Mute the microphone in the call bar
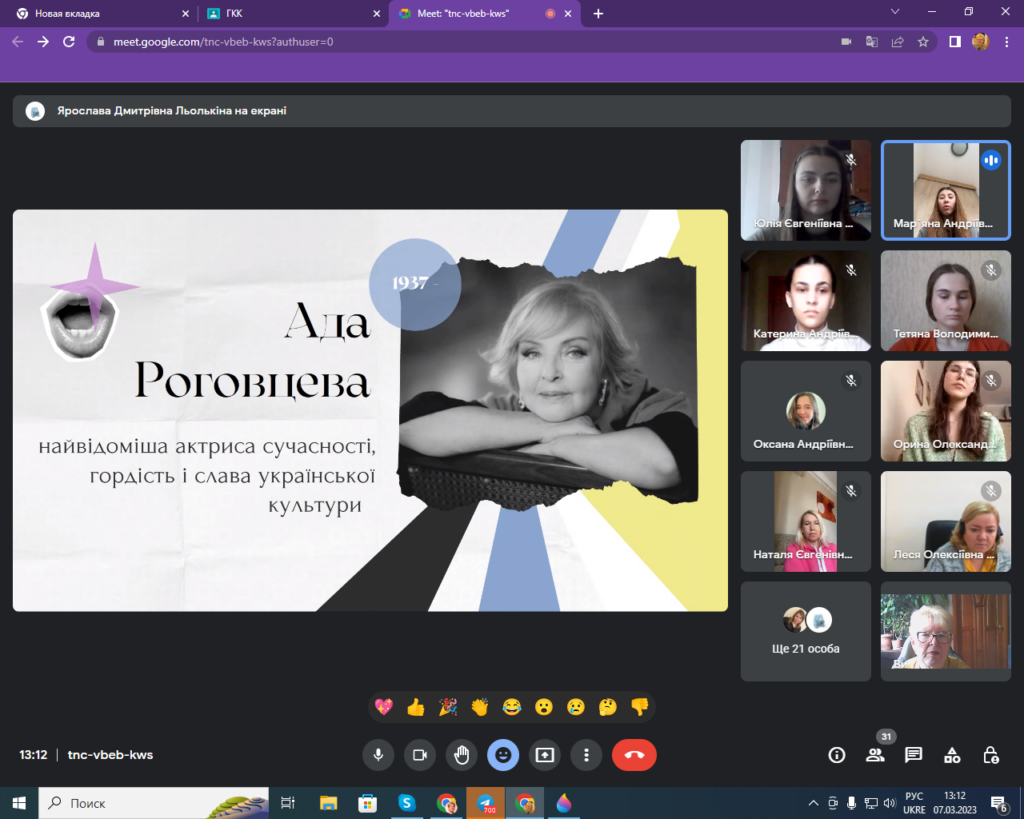The width and height of the screenshot is (1024, 819). pos(378,755)
